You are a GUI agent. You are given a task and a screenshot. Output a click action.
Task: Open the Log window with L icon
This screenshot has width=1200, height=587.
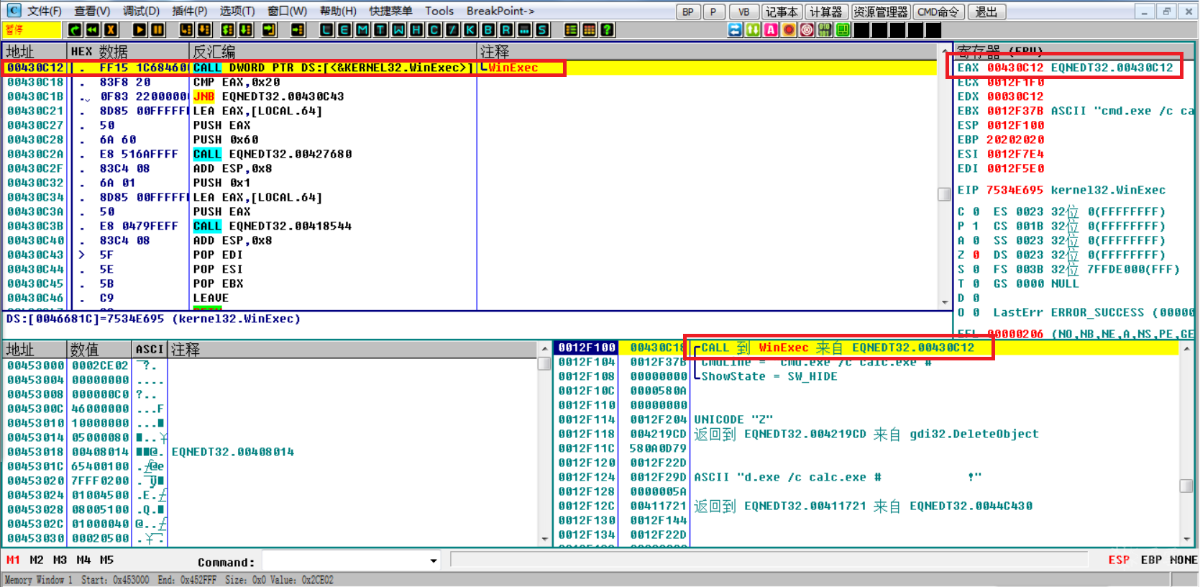pos(327,30)
